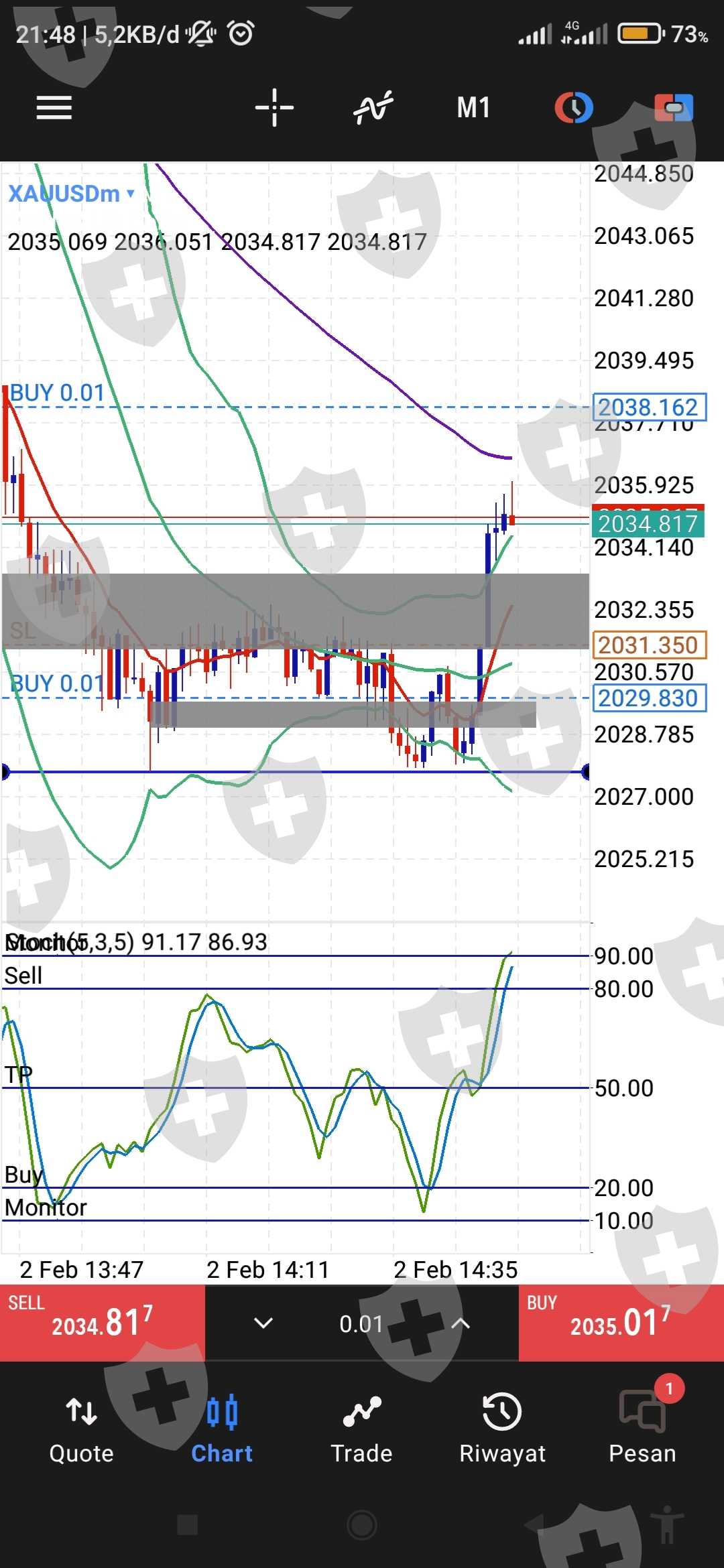
Task: Tap the SELL 2034.817 button
Action: click(103, 1322)
